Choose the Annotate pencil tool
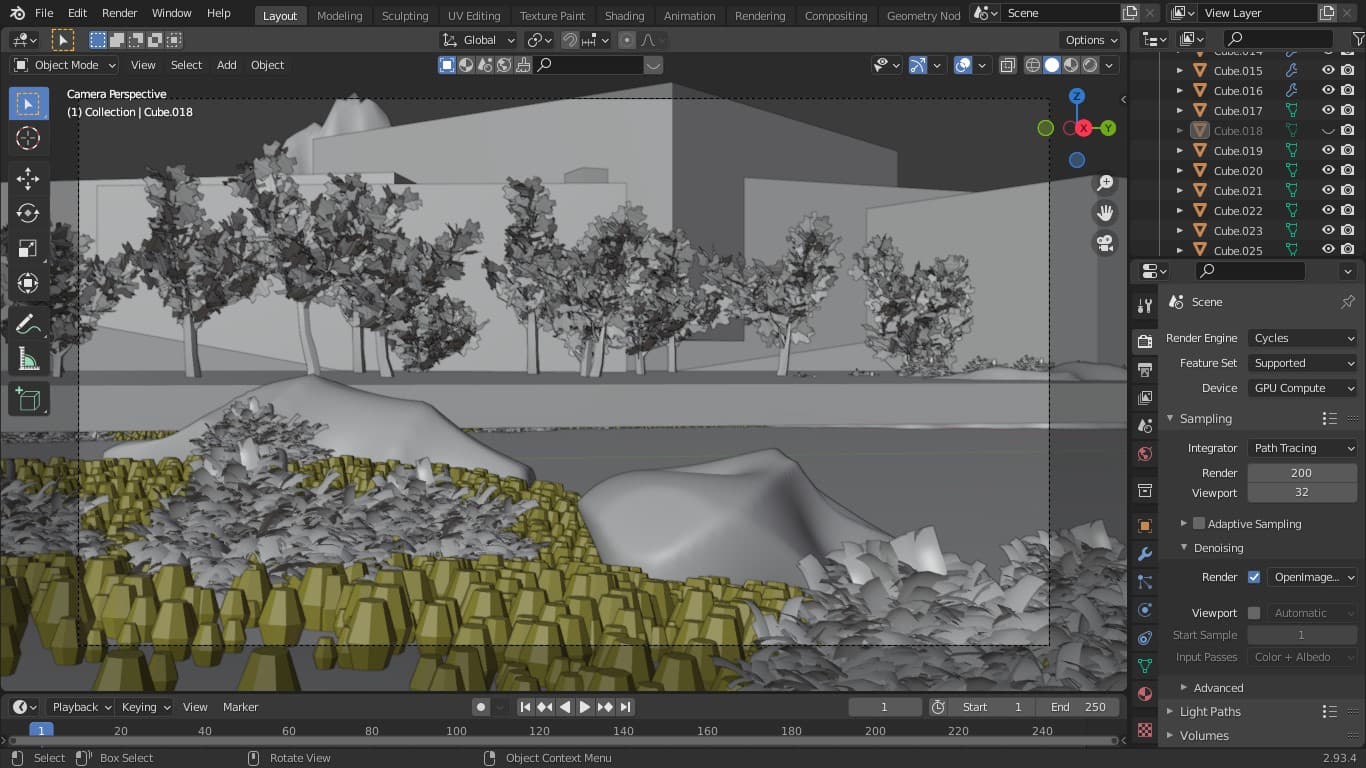The height and width of the screenshot is (768, 1366). click(x=28, y=324)
